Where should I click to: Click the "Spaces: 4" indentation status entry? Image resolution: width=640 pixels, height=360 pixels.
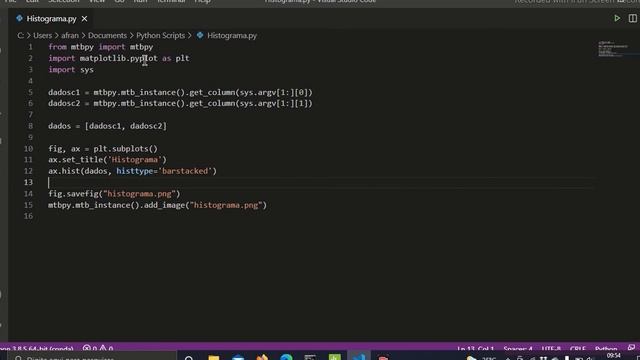pyautogui.click(x=518, y=349)
